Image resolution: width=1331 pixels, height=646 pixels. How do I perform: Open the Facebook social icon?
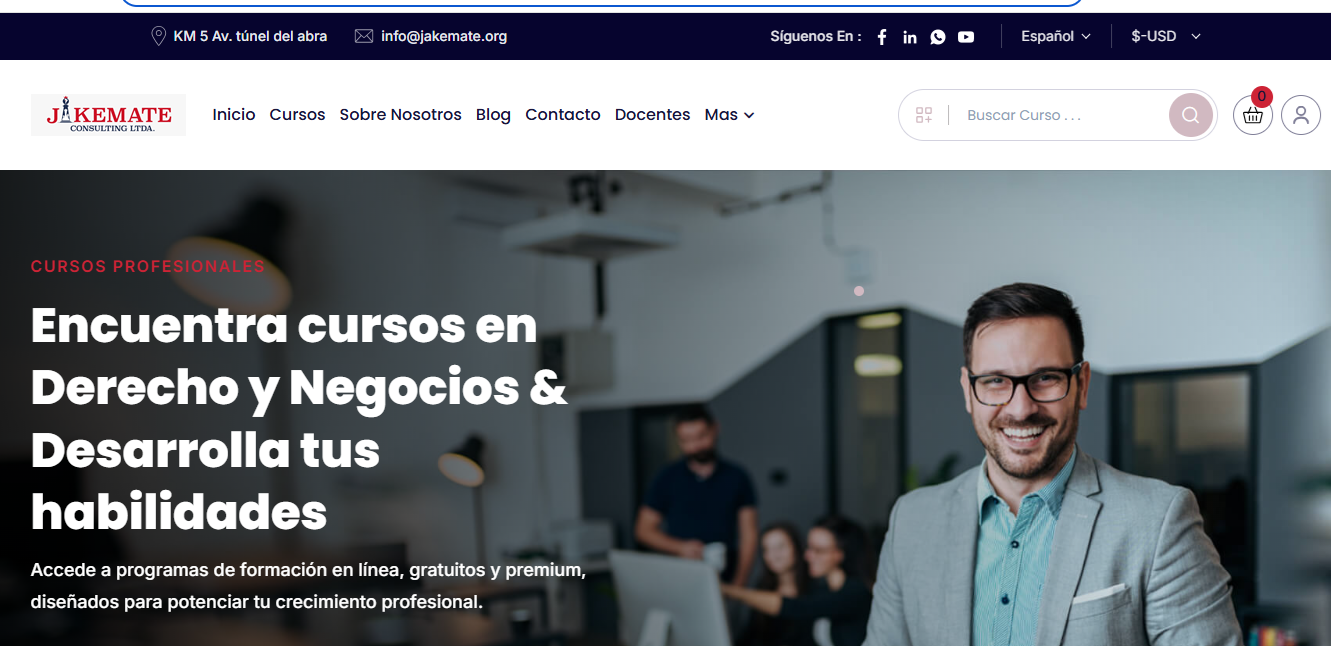[x=882, y=37]
